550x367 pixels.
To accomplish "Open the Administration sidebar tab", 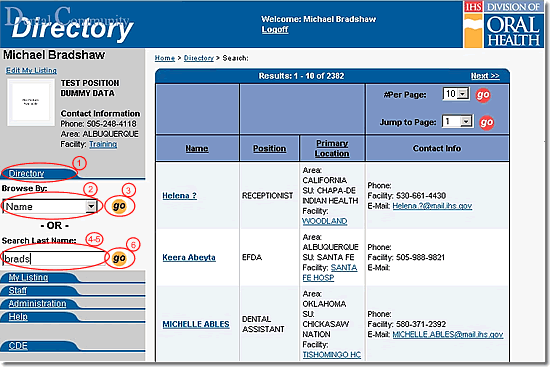I will pyautogui.click(x=37, y=303).
